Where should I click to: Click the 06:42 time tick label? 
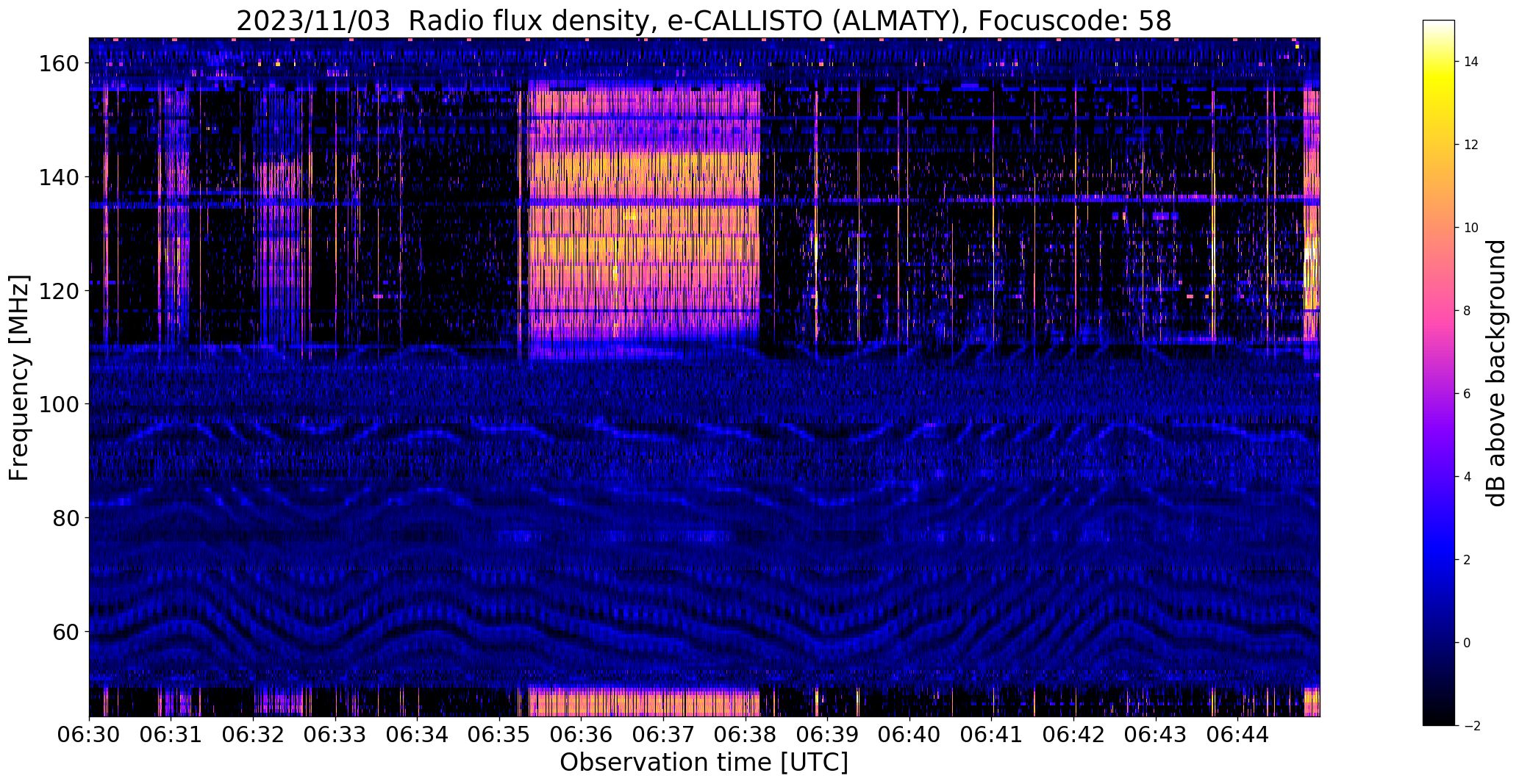point(1074,734)
